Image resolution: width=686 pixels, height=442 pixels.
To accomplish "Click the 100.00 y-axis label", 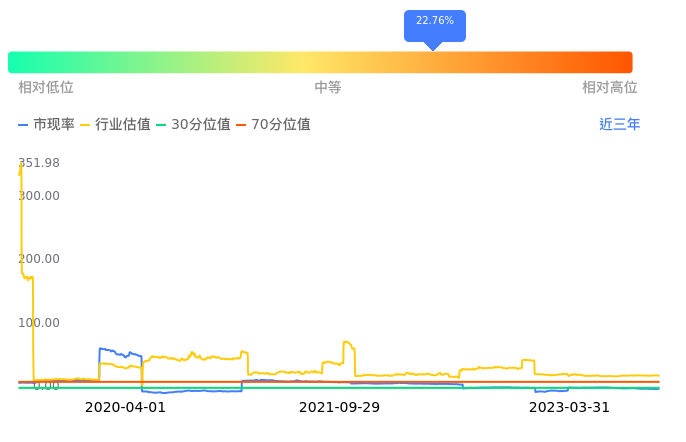I will (39, 323).
